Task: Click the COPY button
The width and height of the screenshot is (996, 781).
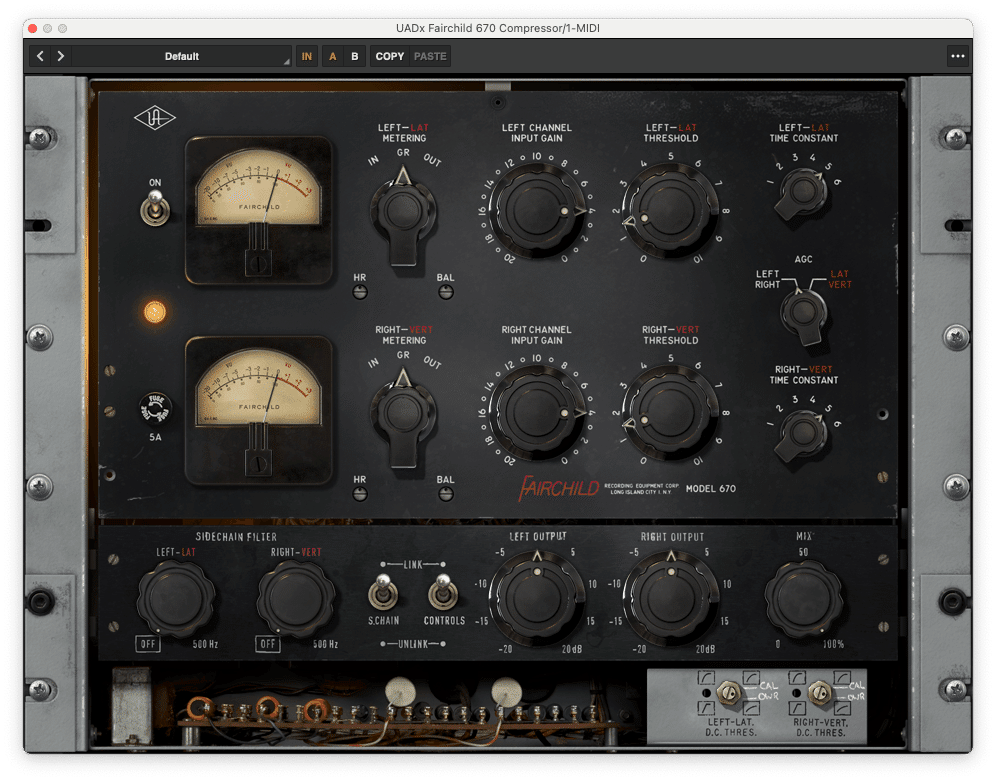Action: point(389,57)
